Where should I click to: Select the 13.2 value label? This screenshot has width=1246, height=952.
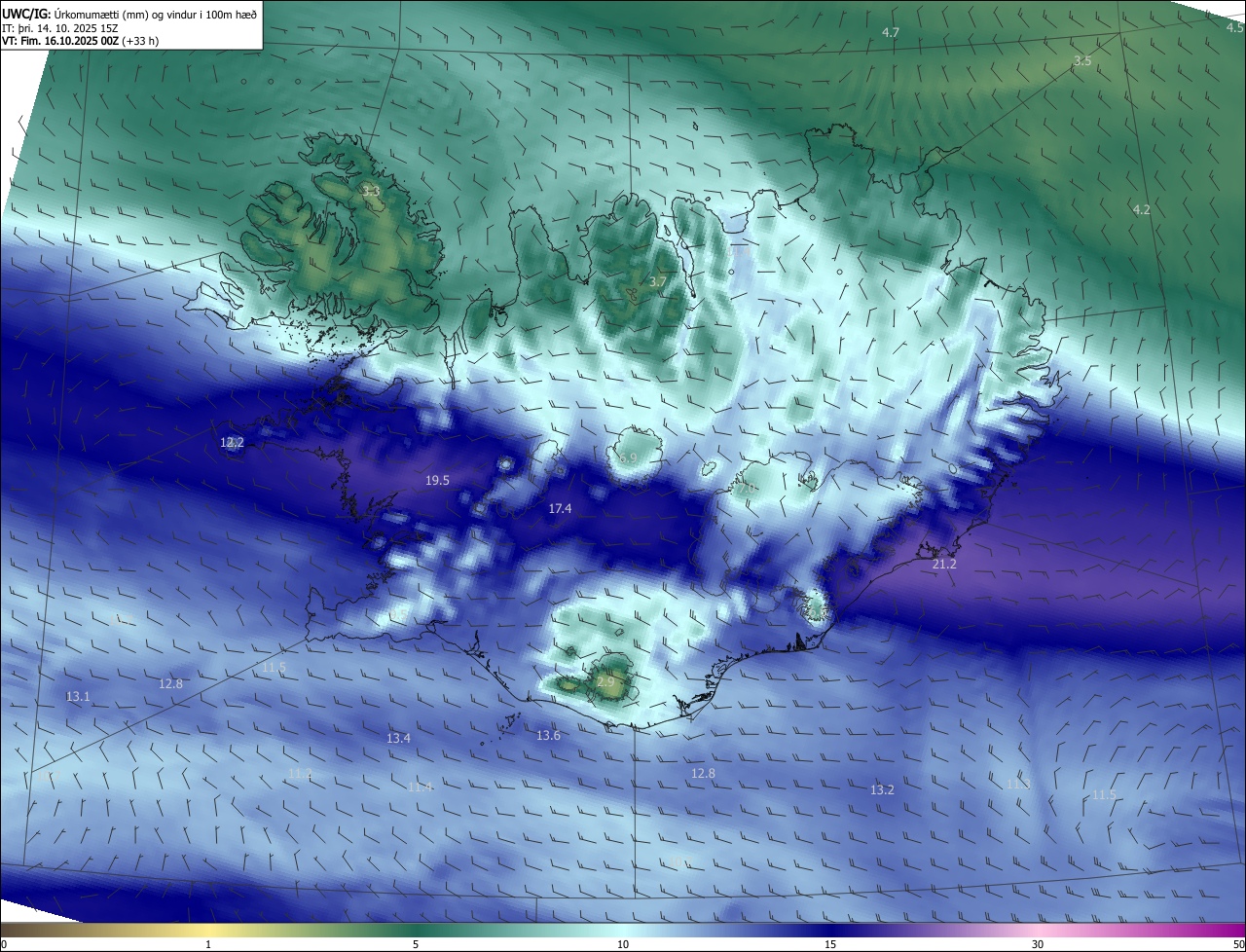point(882,790)
